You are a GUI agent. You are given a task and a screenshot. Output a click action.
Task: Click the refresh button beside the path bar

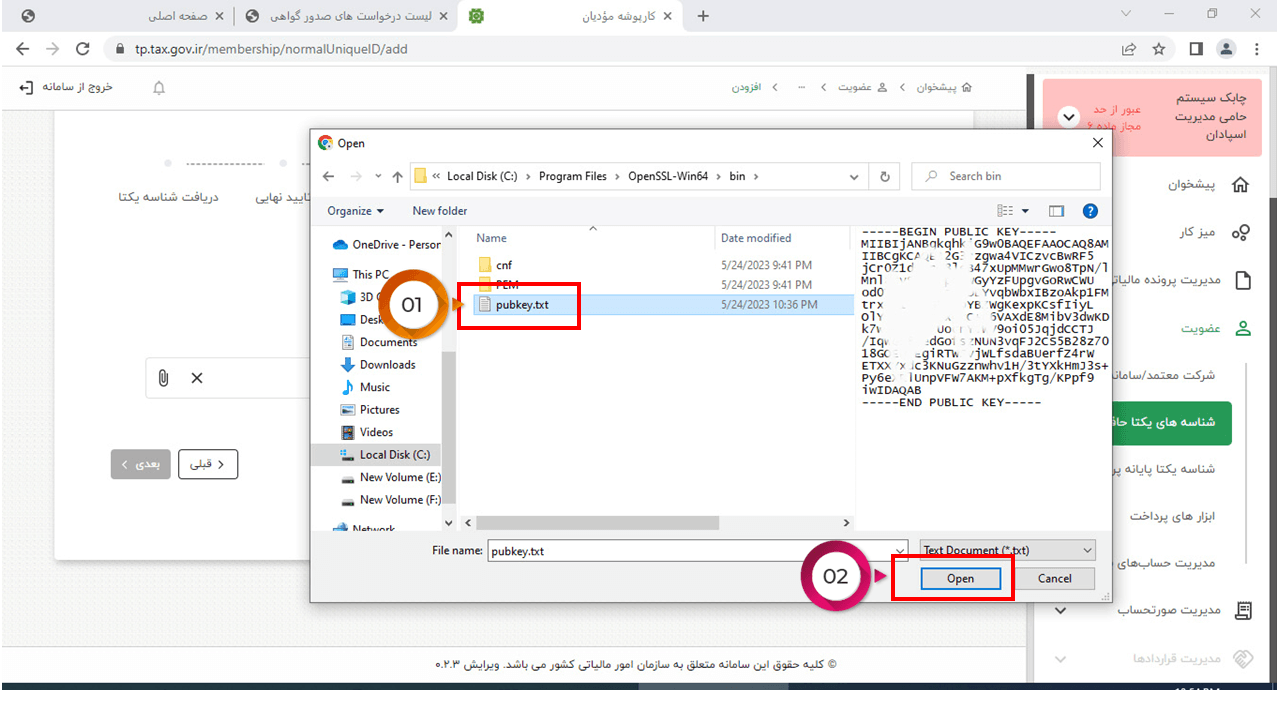click(884, 176)
